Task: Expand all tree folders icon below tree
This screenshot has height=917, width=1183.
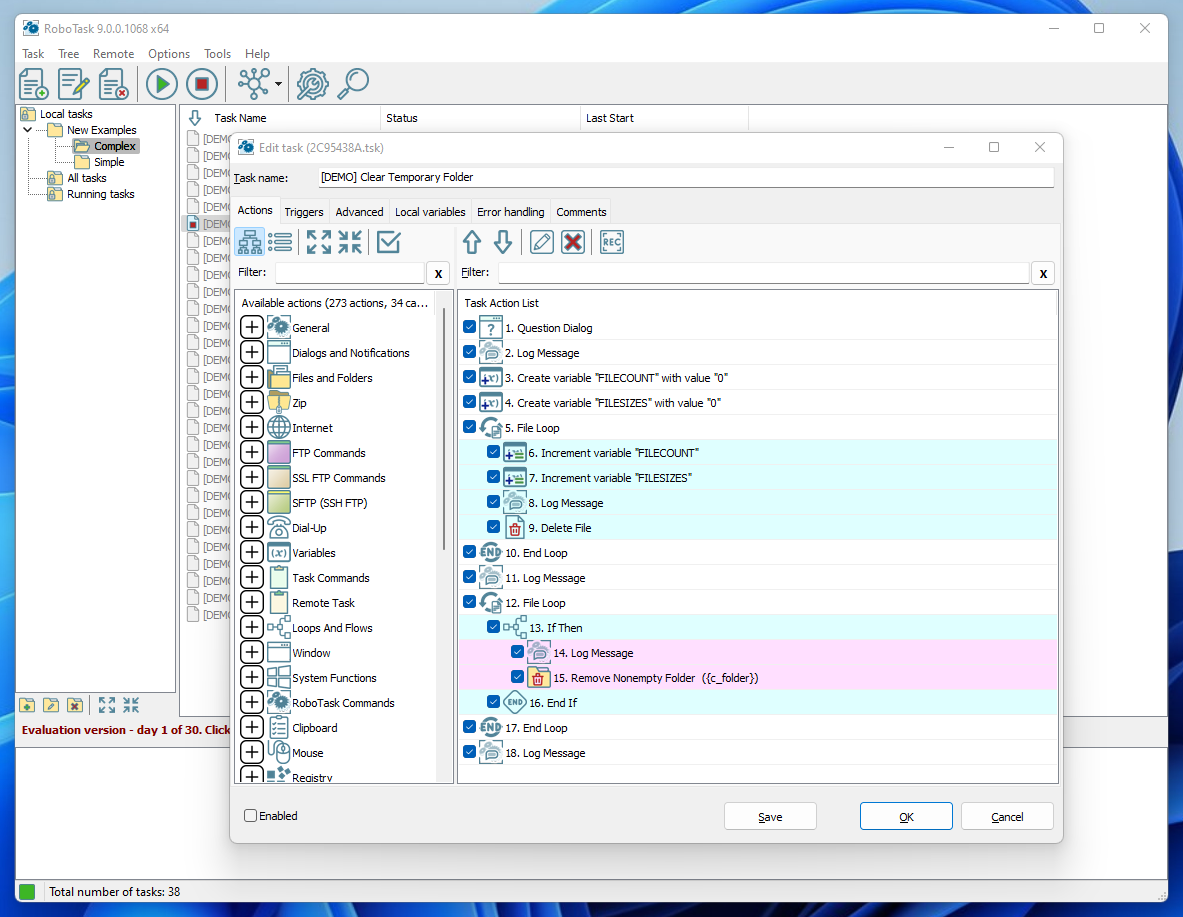Action: click(x=107, y=705)
